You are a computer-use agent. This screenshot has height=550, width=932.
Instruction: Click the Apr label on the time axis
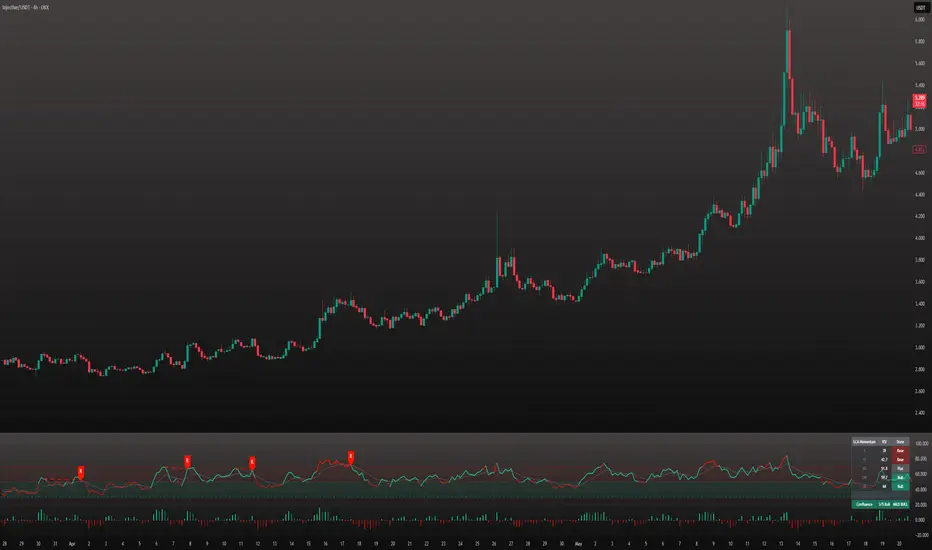pos(72,543)
